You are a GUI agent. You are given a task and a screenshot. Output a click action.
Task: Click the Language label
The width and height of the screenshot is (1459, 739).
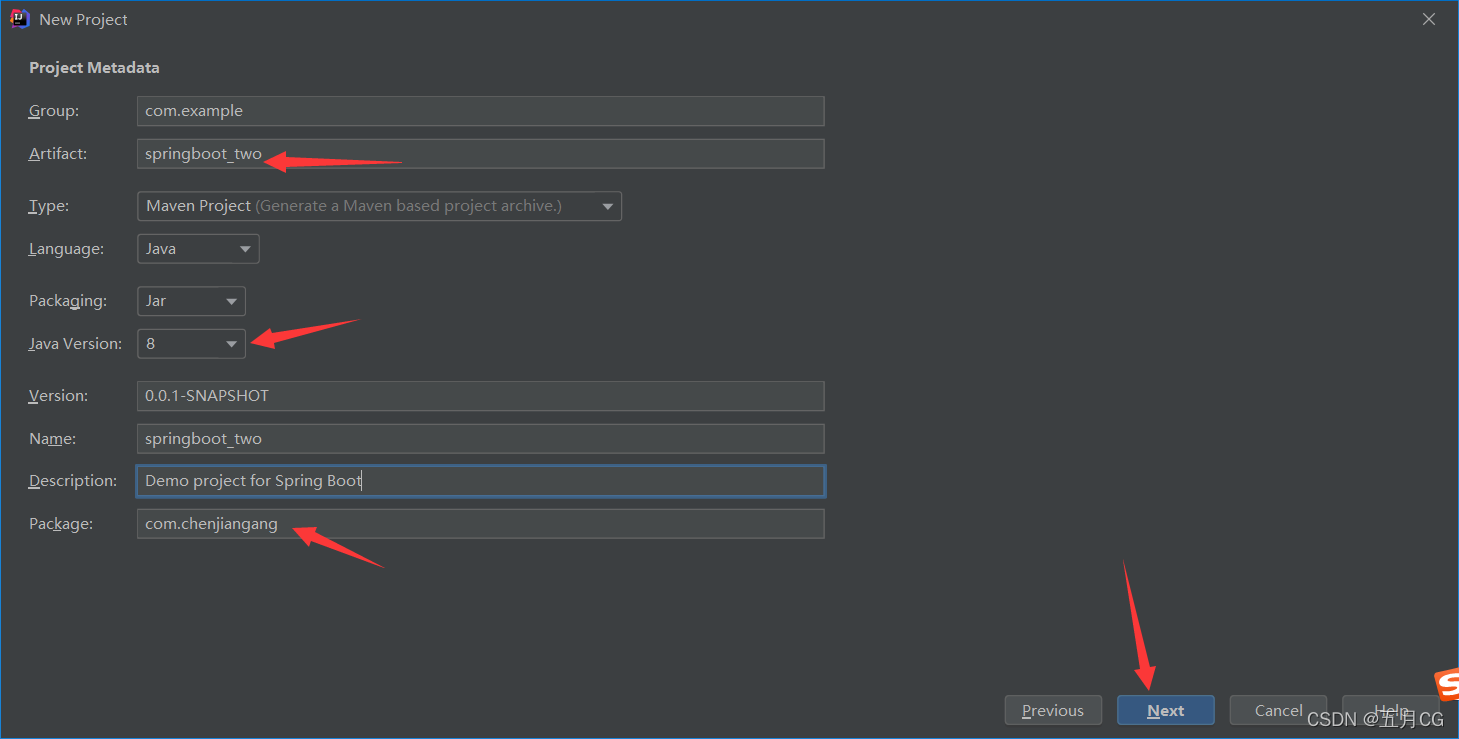click(66, 249)
